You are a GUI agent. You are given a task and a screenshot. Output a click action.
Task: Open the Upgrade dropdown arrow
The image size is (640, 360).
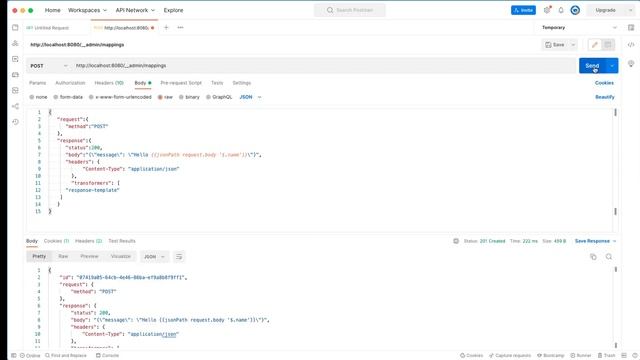pos(630,10)
